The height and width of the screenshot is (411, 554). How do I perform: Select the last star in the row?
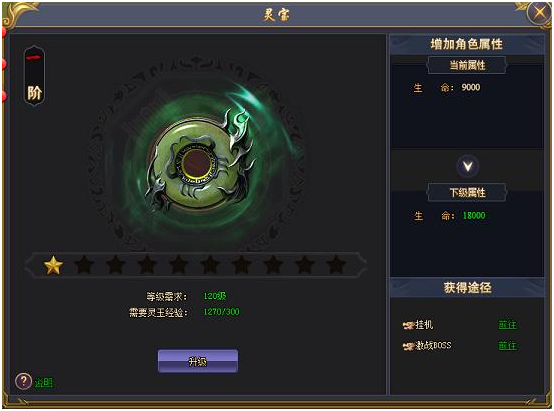click(336, 265)
